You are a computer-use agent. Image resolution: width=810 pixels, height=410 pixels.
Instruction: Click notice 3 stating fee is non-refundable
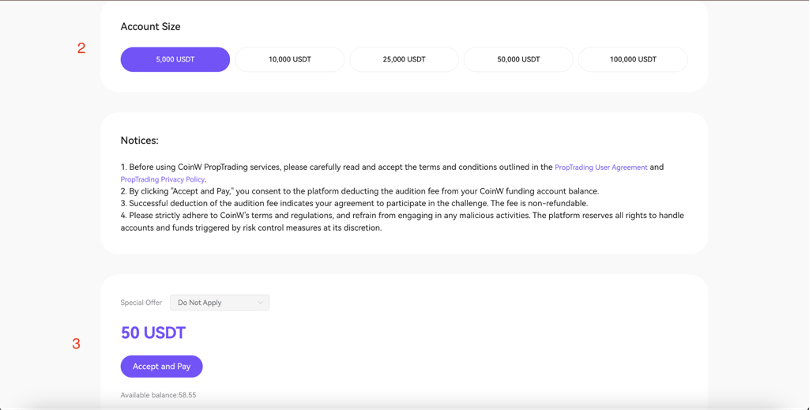click(x=355, y=203)
